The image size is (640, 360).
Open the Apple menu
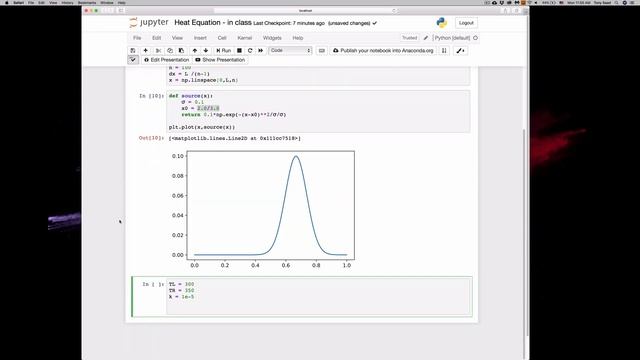point(7,2)
